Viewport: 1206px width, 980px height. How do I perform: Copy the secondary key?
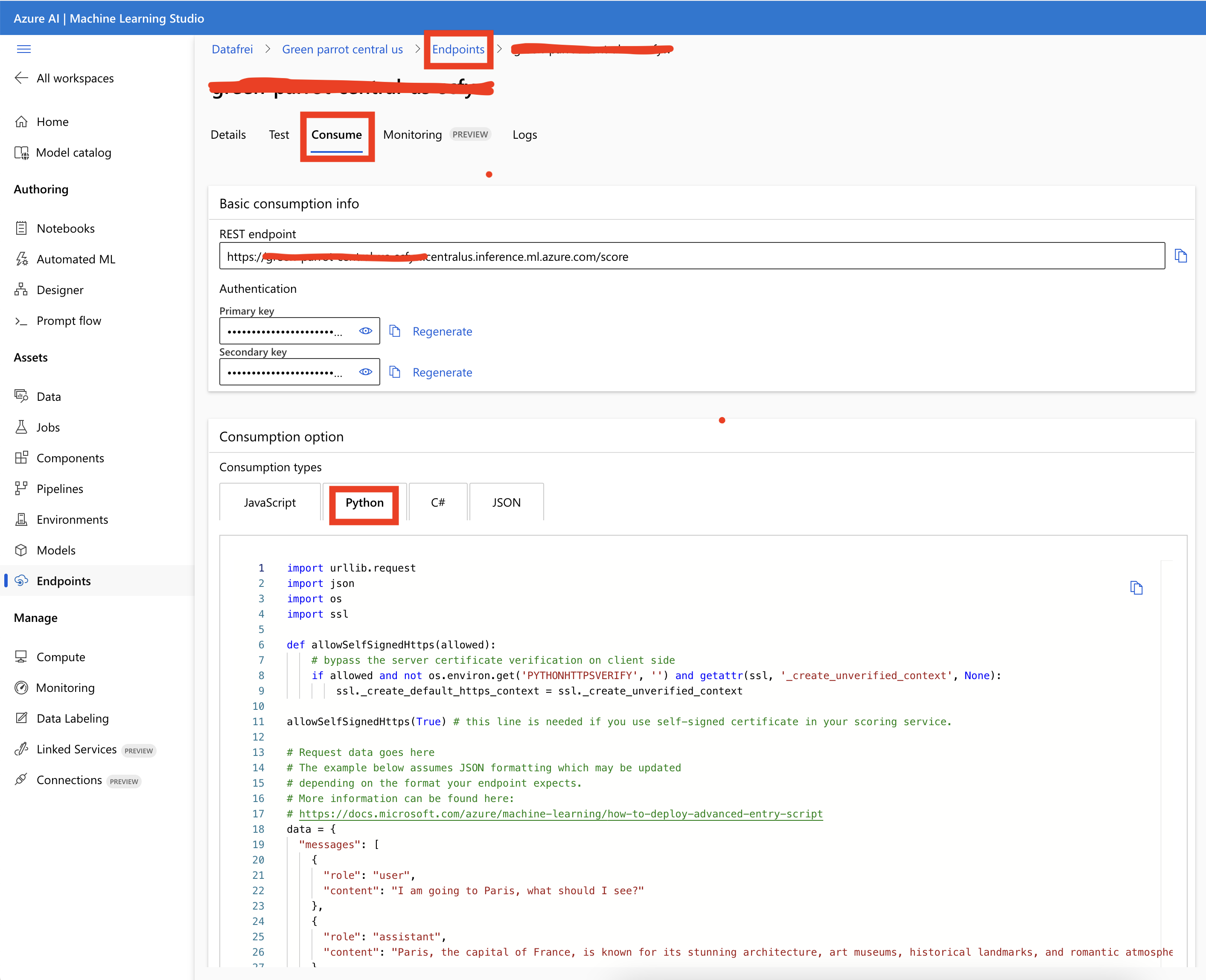tap(395, 372)
